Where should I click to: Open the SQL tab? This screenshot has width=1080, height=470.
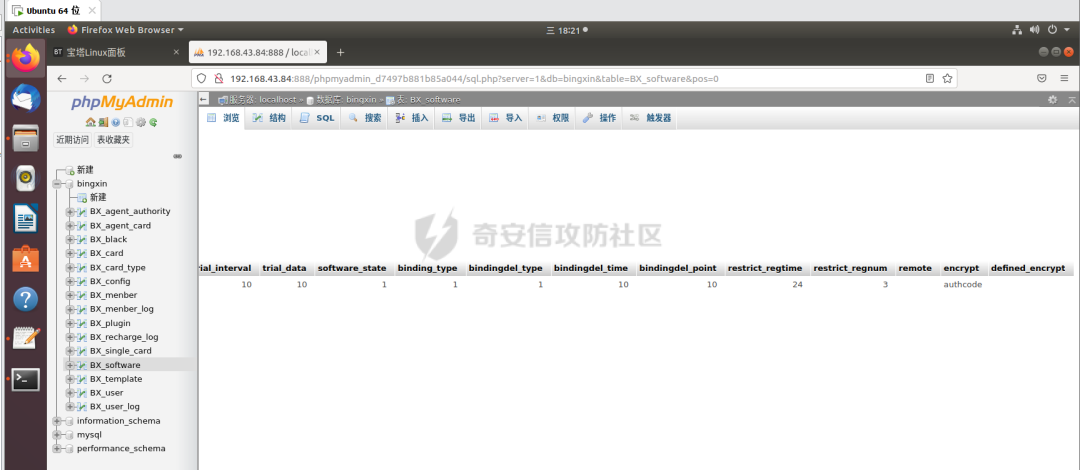pyautogui.click(x=317, y=118)
